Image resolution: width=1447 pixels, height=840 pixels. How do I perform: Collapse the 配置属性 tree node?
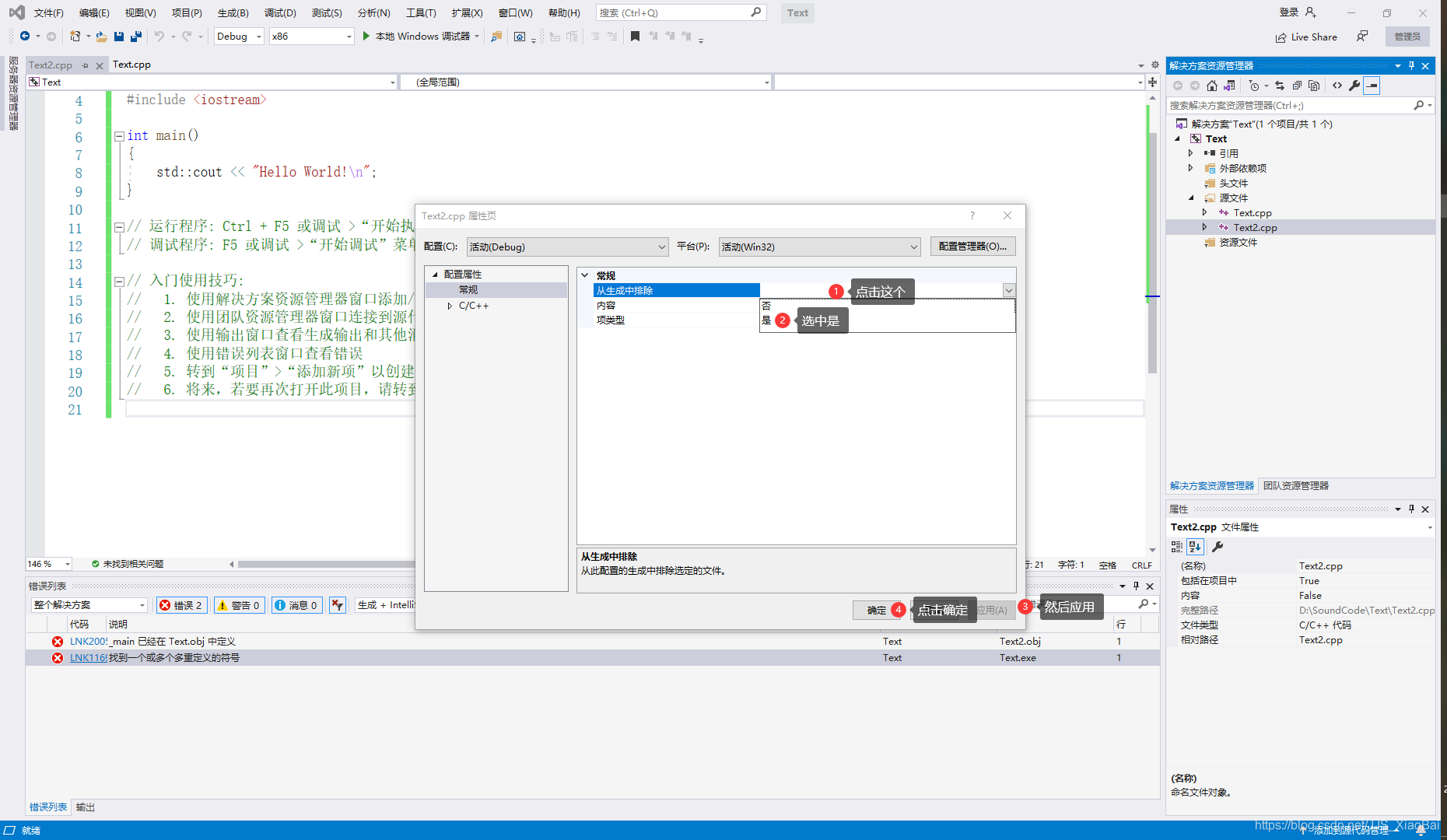(435, 275)
